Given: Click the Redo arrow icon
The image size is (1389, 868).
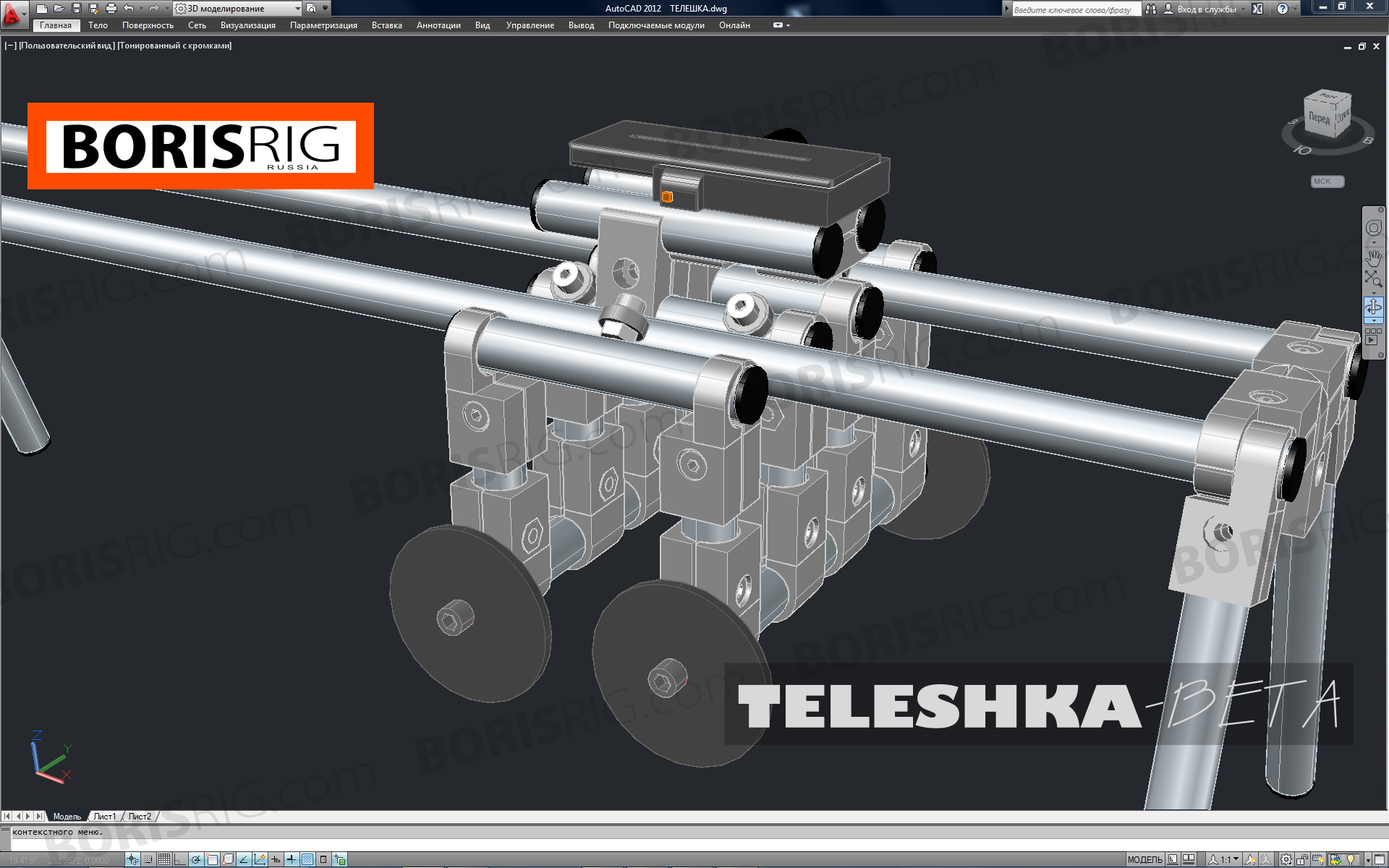Looking at the screenshot, I should 154,9.
